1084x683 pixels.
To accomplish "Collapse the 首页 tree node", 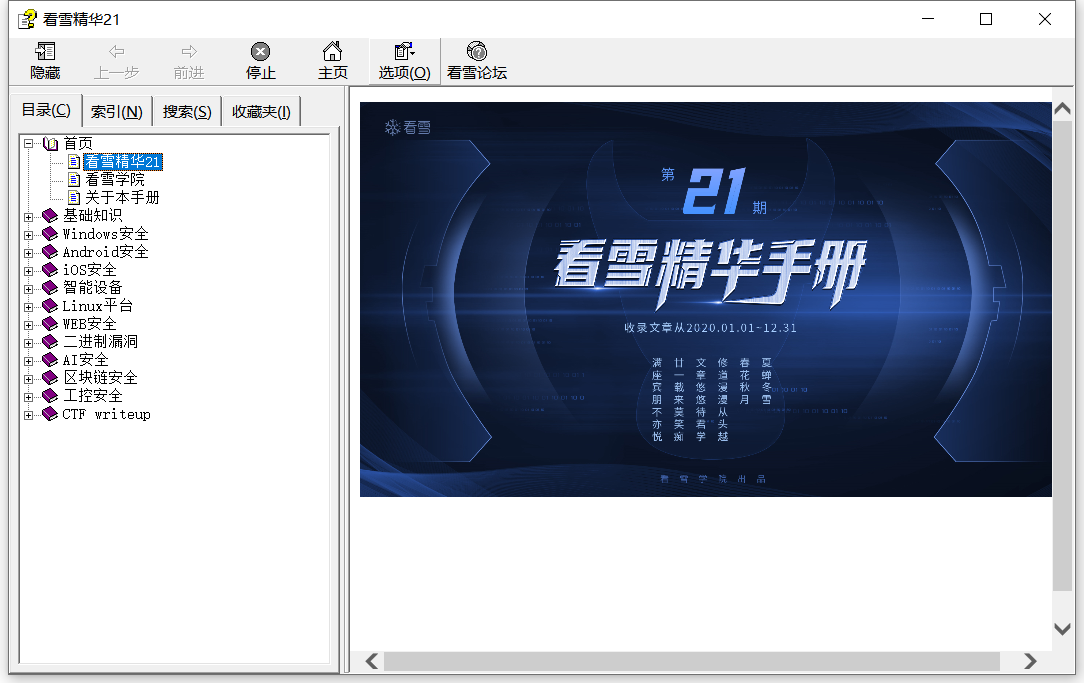I will click(x=28, y=144).
